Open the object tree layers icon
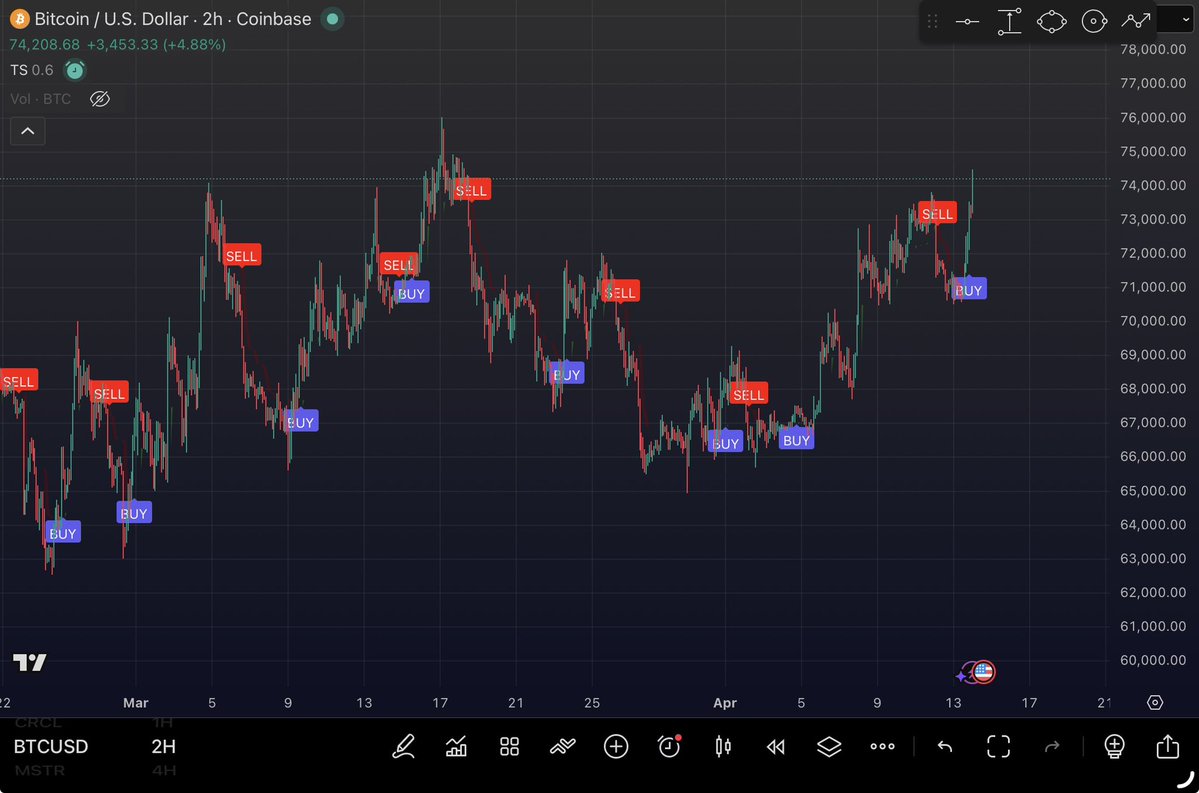 [x=829, y=746]
